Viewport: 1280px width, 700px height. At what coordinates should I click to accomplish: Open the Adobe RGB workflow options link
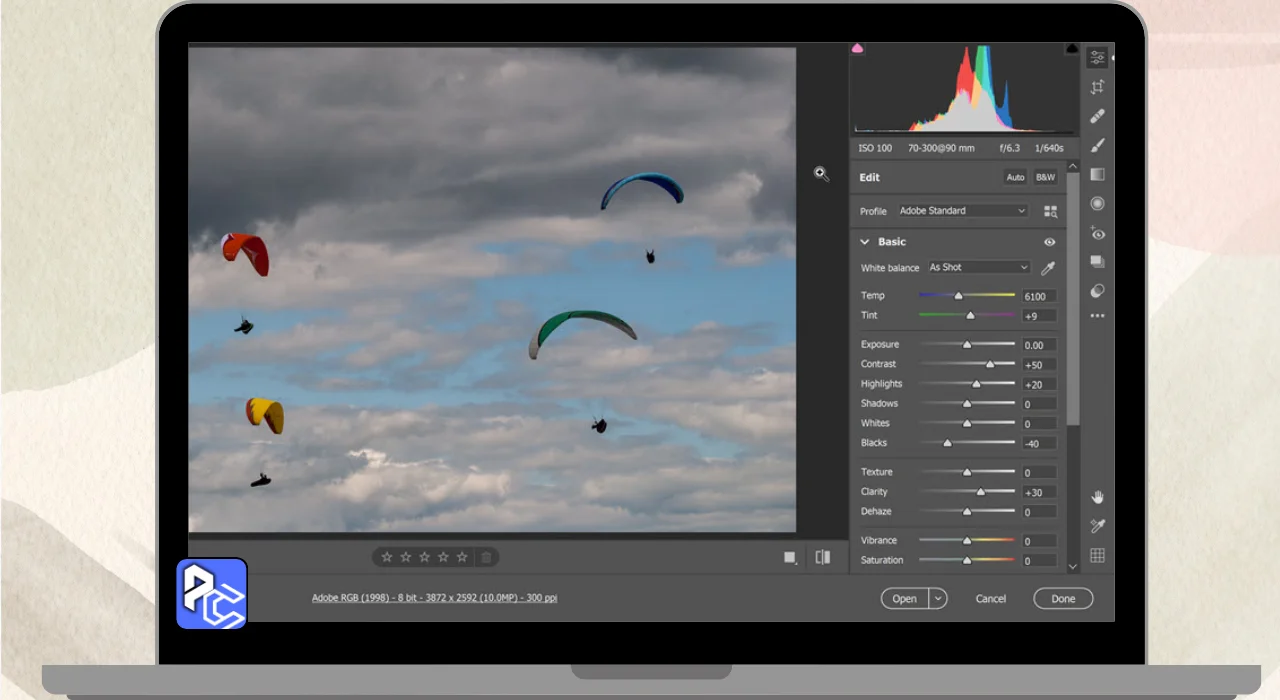coord(434,598)
